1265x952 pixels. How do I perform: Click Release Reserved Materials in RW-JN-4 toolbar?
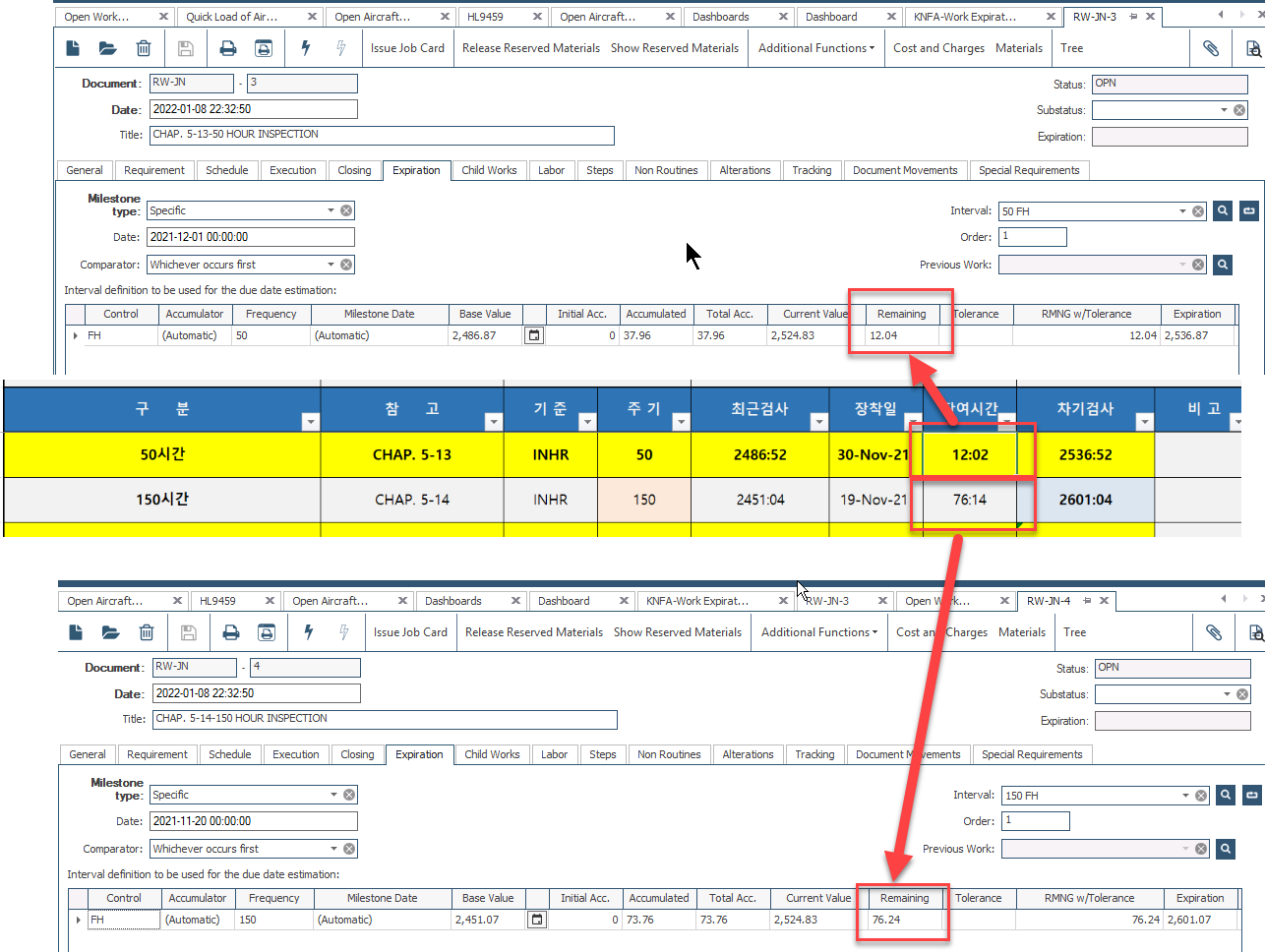[533, 632]
